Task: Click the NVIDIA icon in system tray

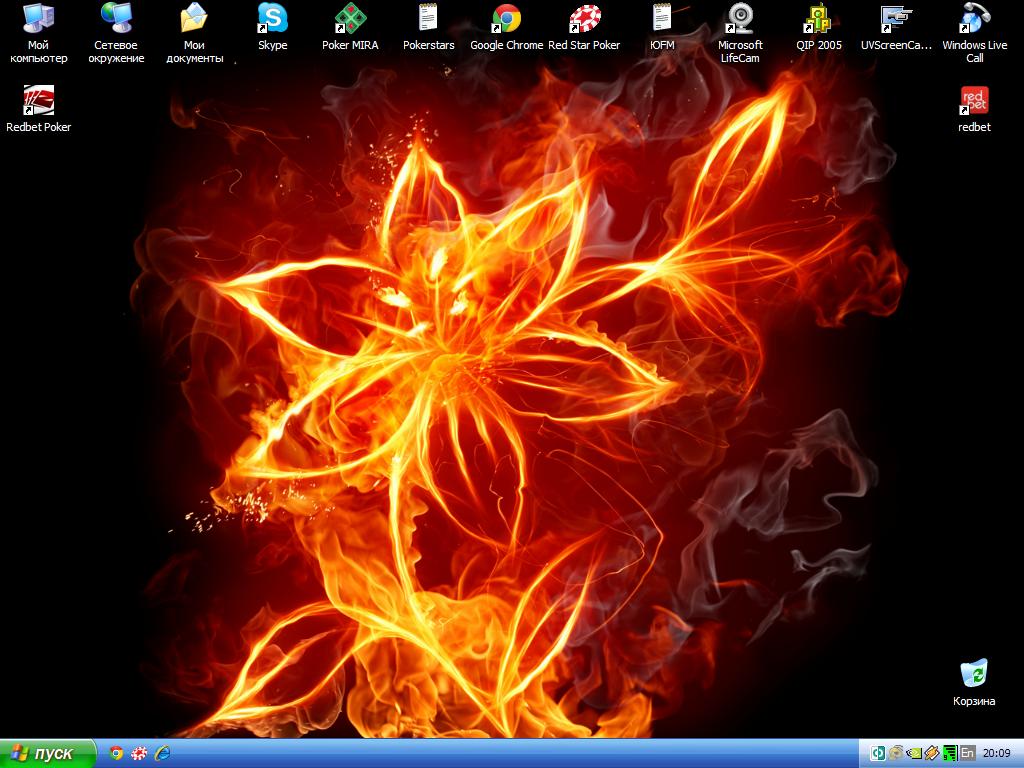Action: [913, 753]
